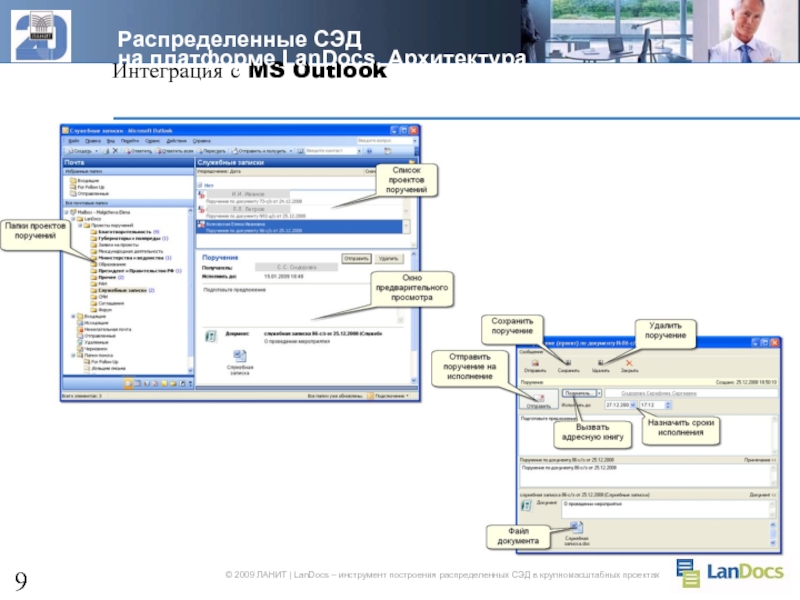
Task: Open the Файл menu in Outlook
Action: point(73,141)
